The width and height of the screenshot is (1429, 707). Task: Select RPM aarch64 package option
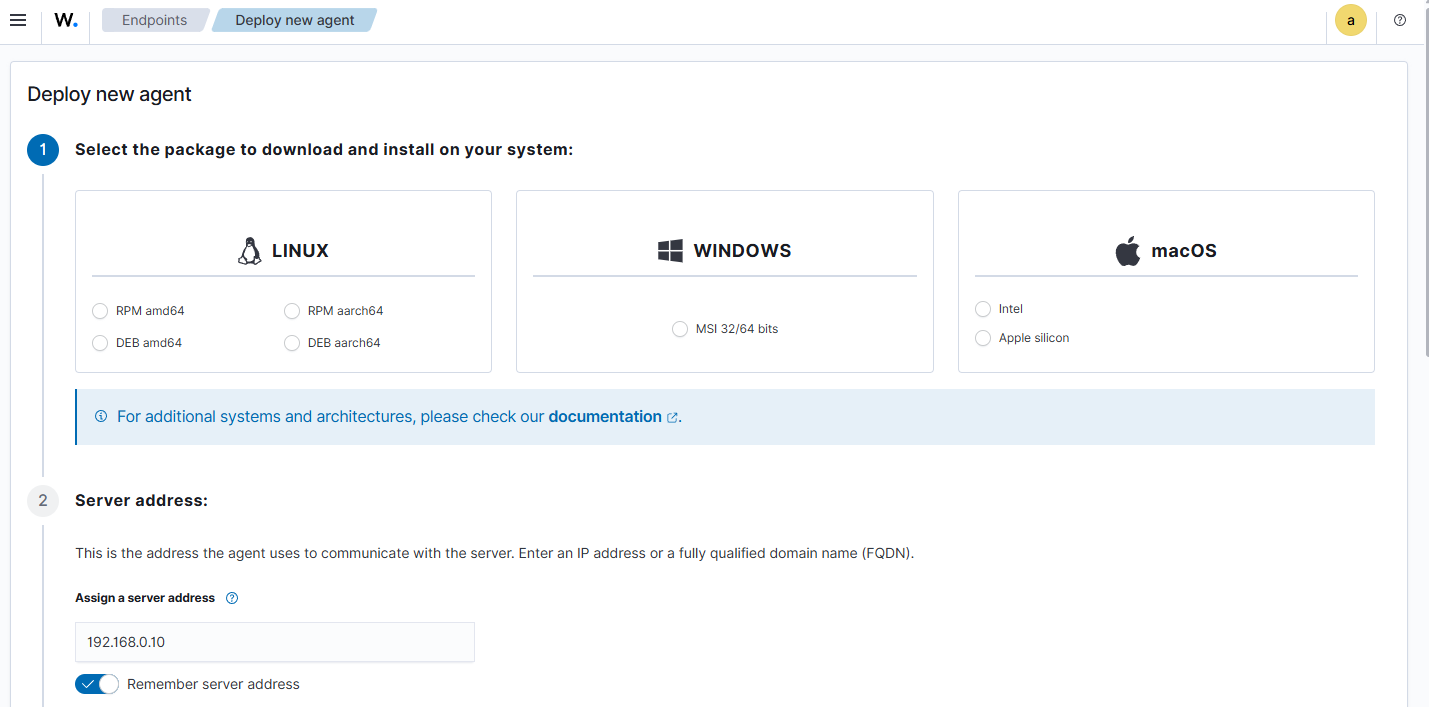[292, 311]
